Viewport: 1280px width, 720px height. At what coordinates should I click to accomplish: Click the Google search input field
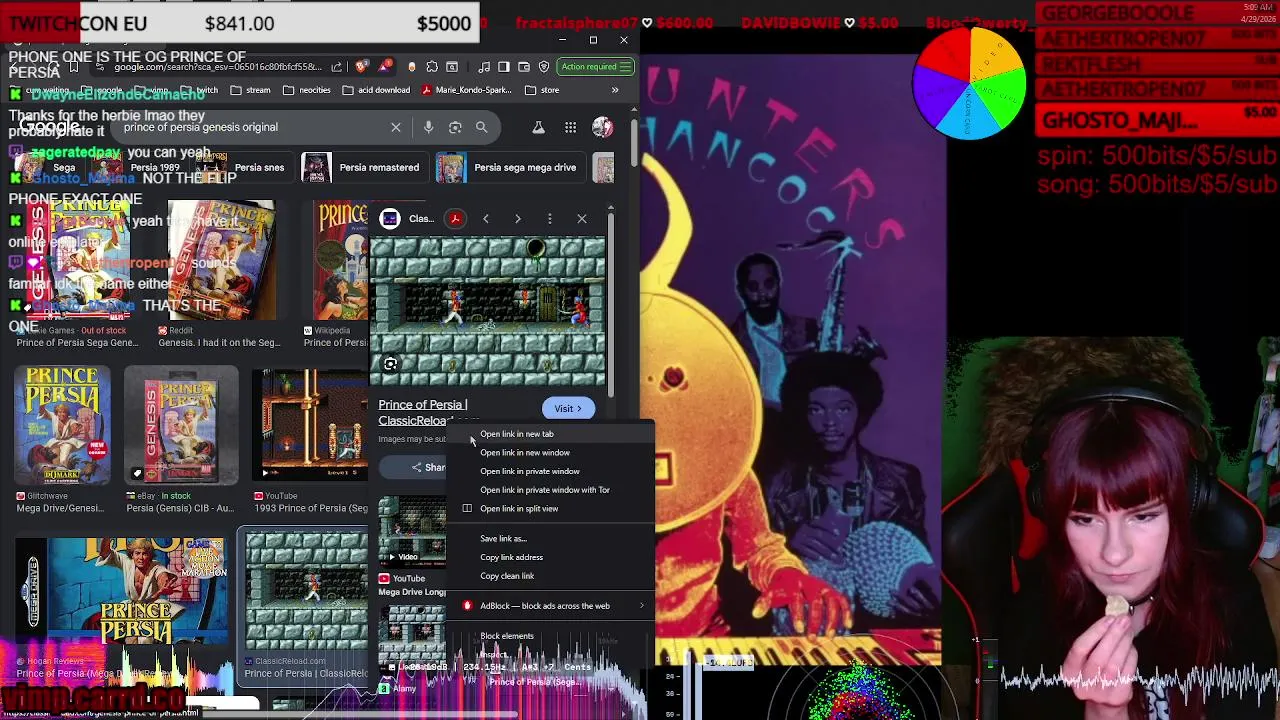click(250, 127)
